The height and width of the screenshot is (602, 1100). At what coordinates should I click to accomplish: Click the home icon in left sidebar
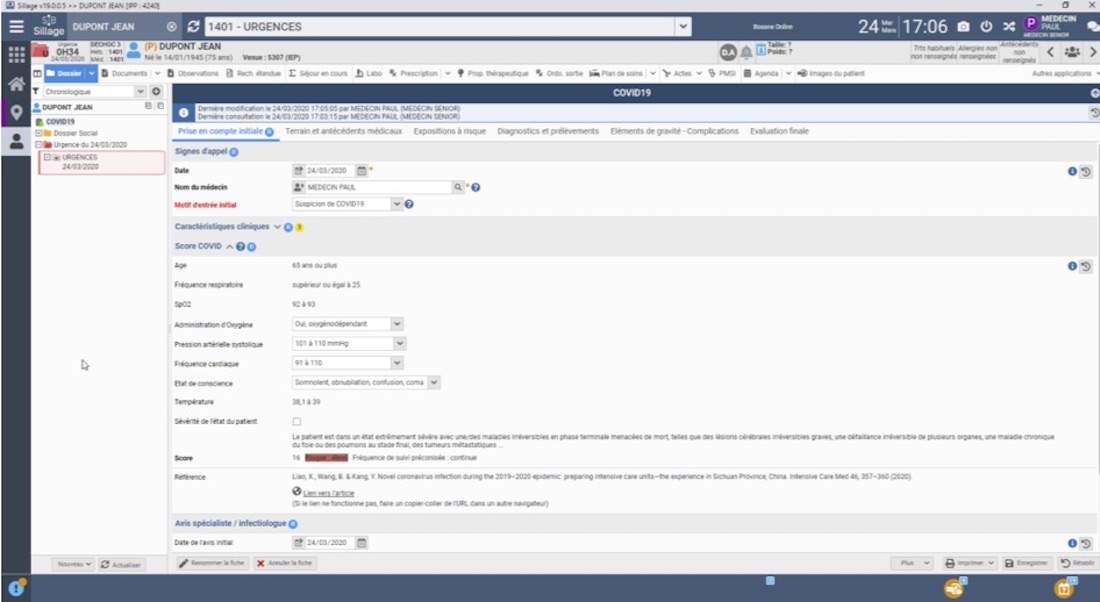(16, 84)
